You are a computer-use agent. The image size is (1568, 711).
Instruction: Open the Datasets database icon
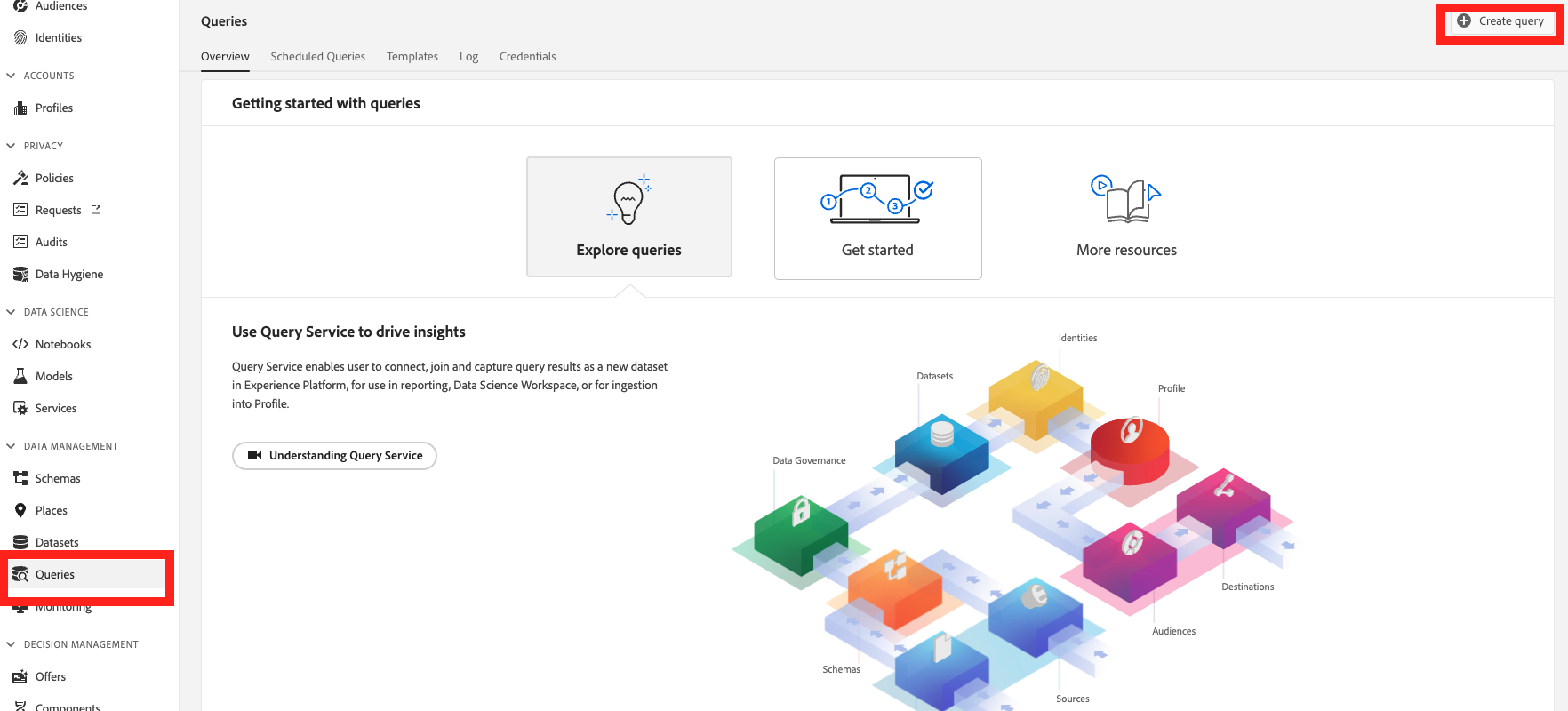[x=20, y=542]
